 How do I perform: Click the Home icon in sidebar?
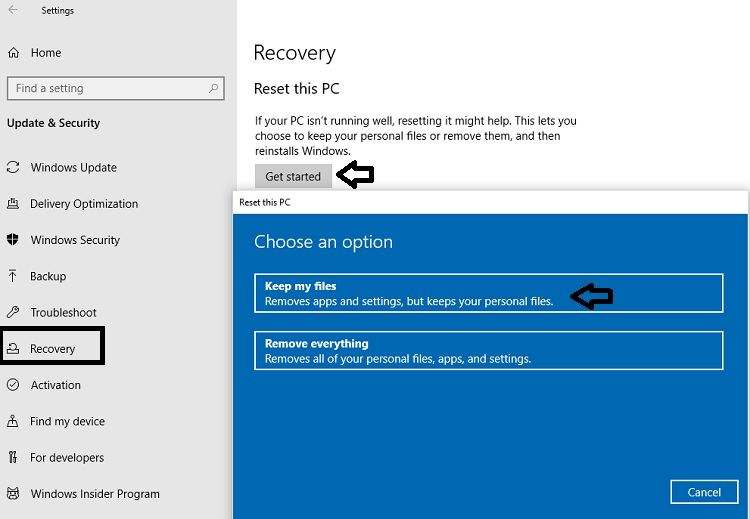13,53
